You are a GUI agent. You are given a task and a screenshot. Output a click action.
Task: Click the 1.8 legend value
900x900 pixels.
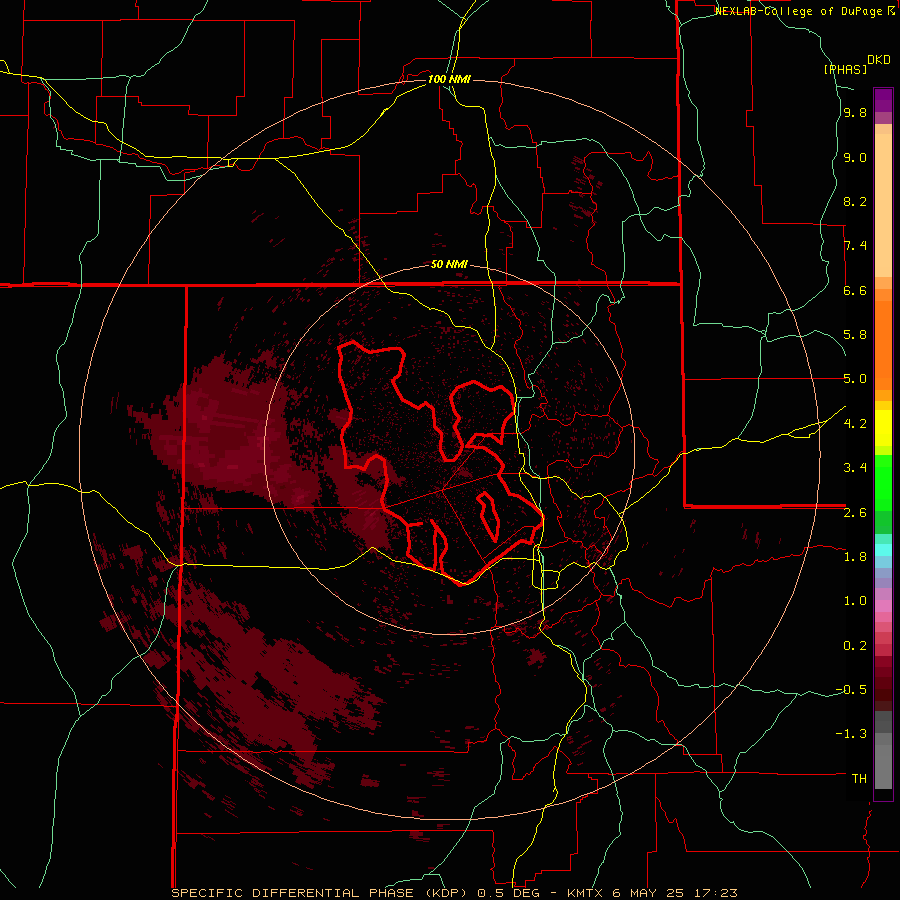(x=855, y=557)
